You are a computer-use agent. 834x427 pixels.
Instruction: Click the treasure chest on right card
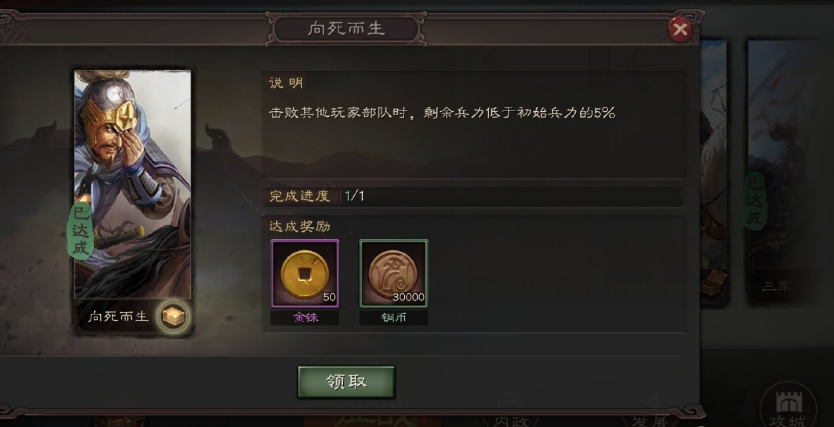click(x=714, y=282)
